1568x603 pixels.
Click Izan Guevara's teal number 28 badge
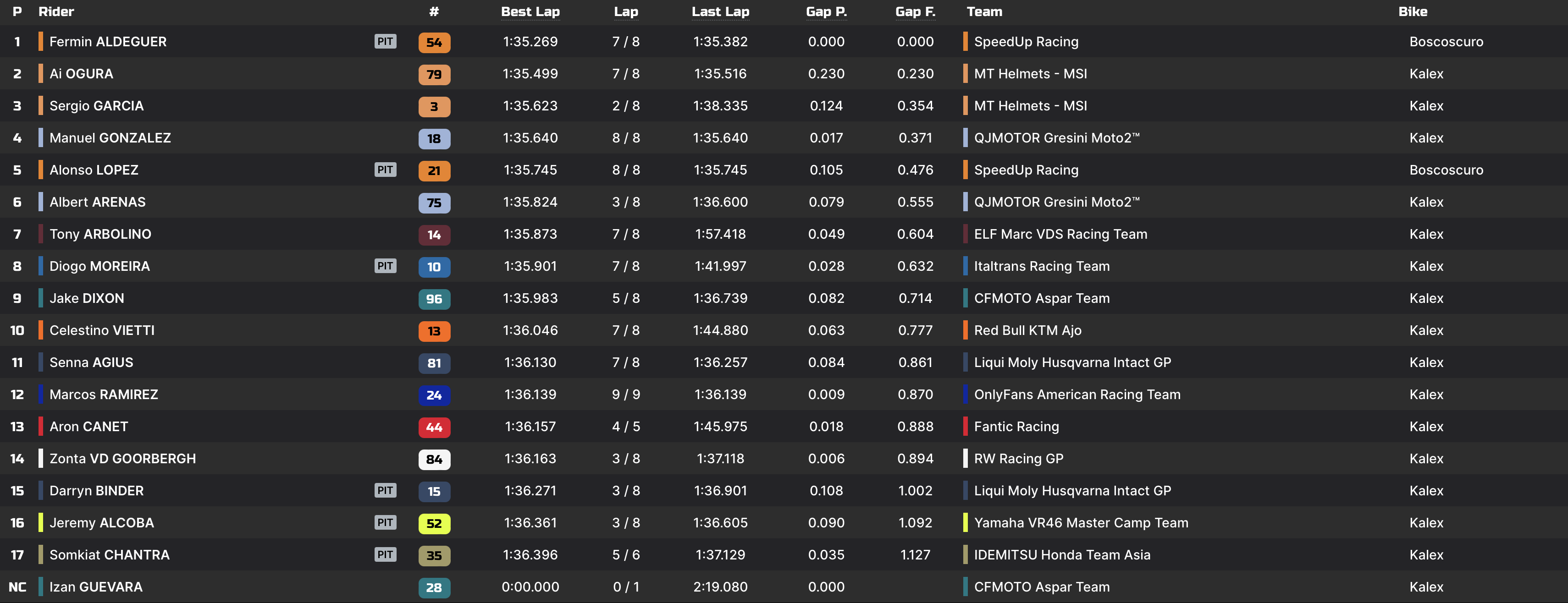tap(434, 587)
